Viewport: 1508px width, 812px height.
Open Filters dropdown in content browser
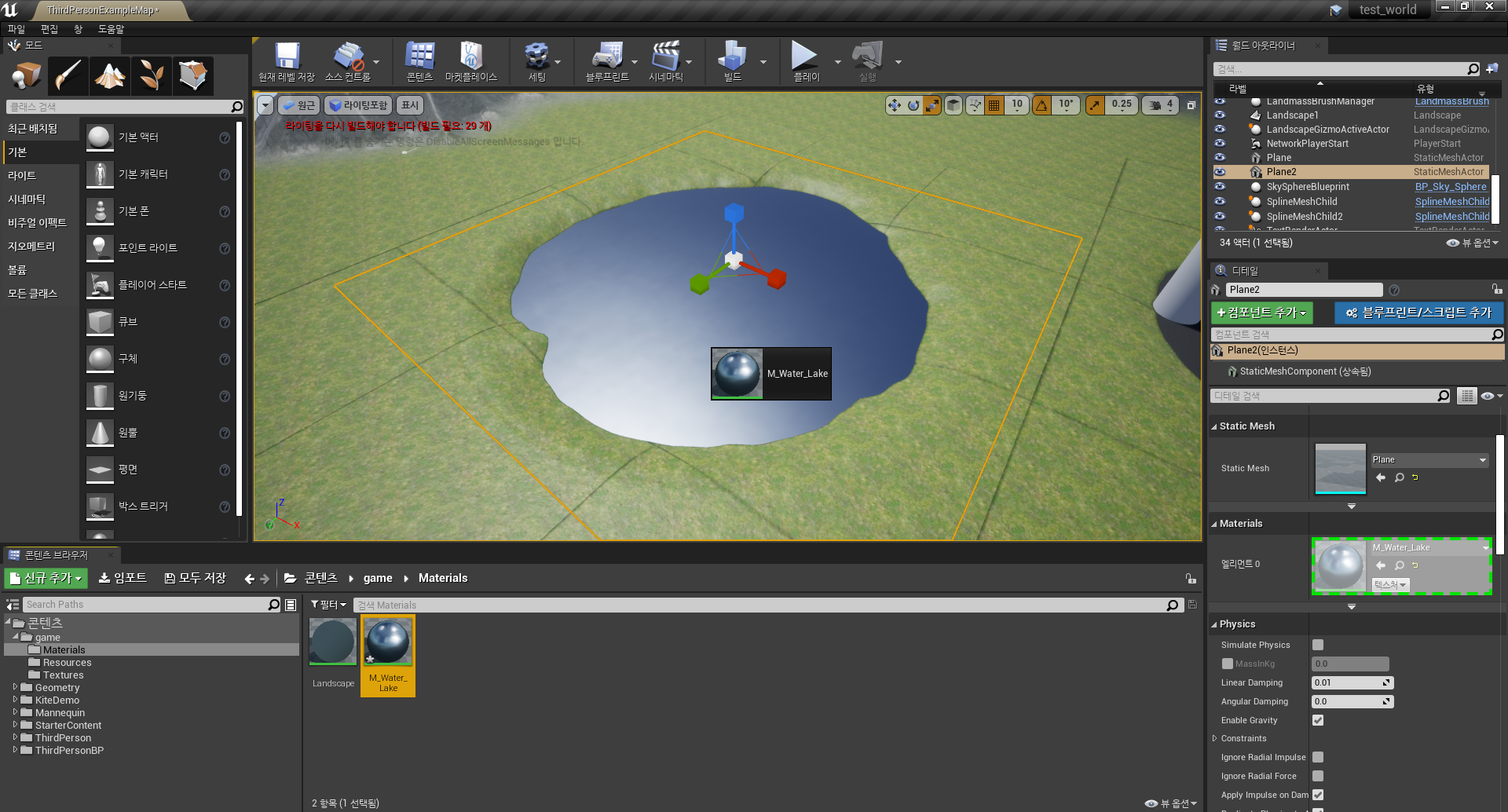[x=328, y=605]
